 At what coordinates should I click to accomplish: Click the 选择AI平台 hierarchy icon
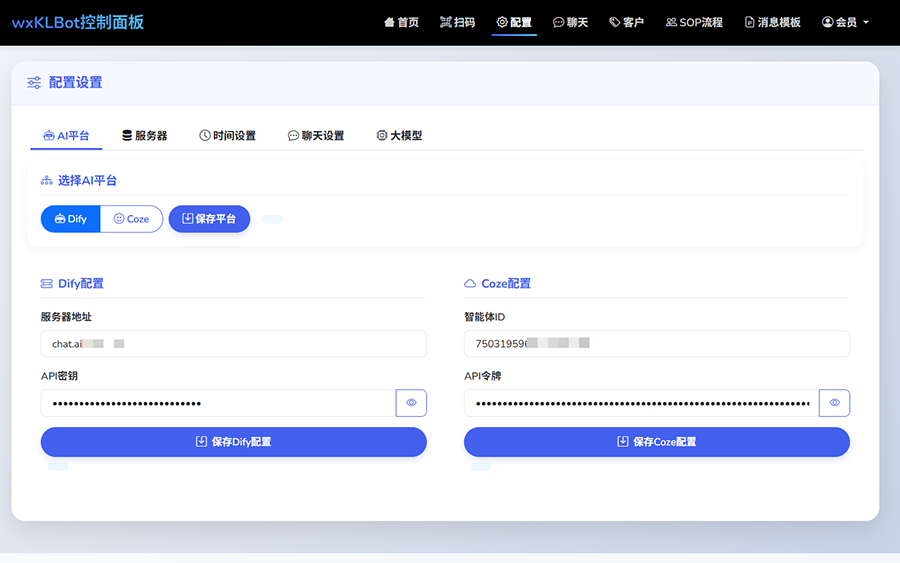point(46,181)
